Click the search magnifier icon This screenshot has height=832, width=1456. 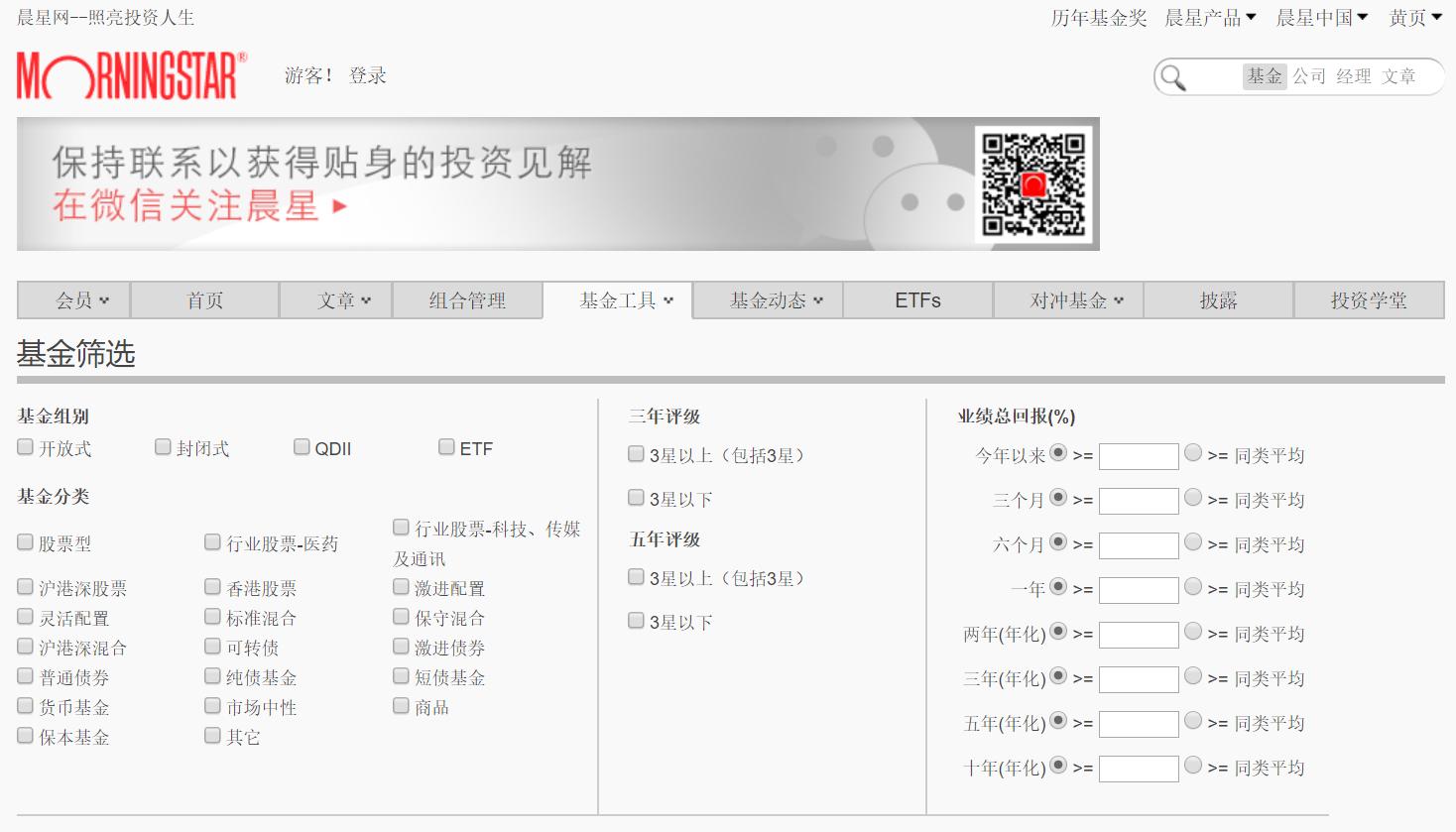[x=1173, y=76]
